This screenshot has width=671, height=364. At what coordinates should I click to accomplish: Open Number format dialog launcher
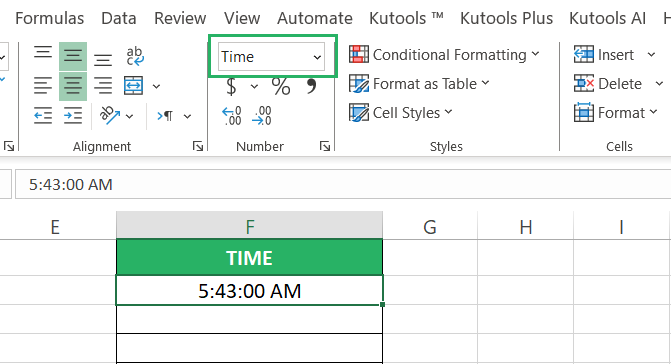click(325, 146)
